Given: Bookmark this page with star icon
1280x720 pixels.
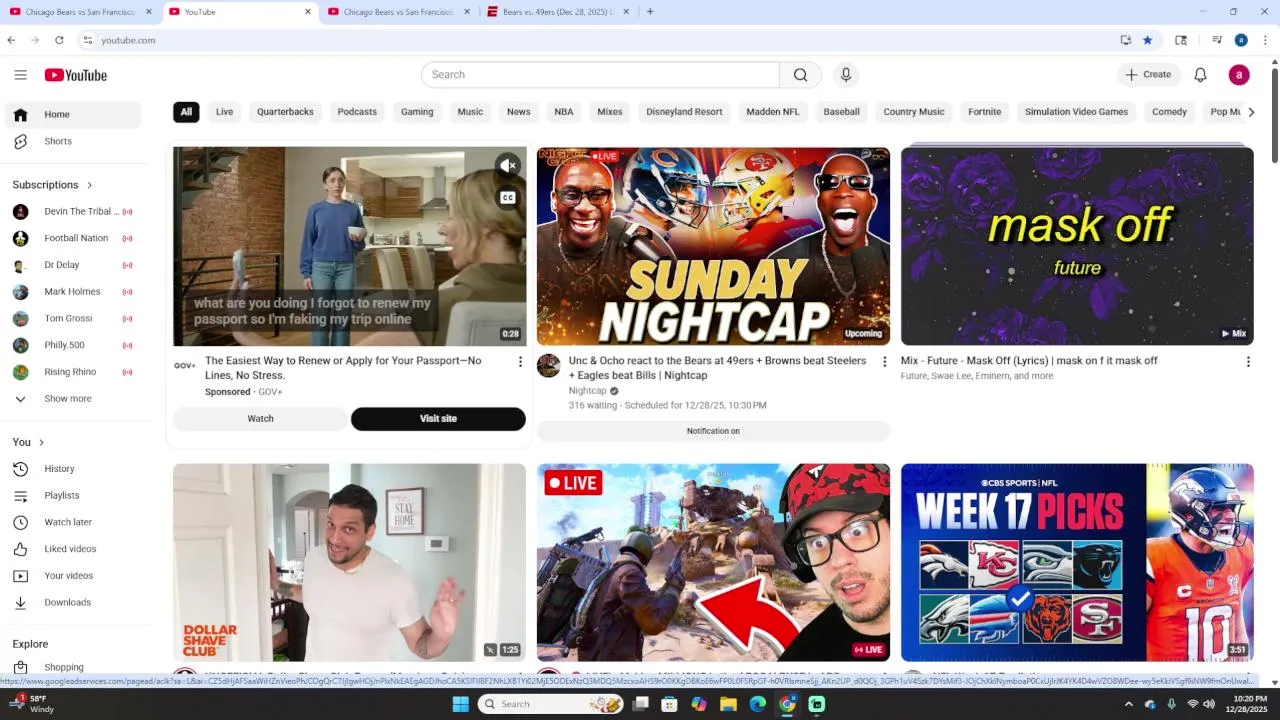Looking at the screenshot, I should [x=1148, y=40].
